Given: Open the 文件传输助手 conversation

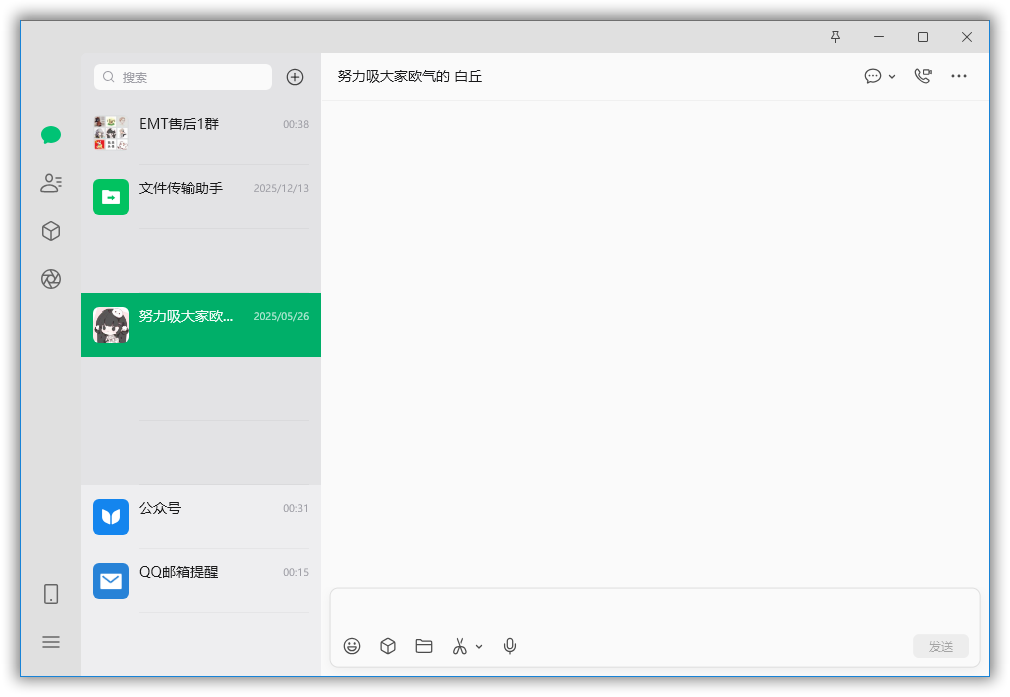Looking at the screenshot, I should tap(201, 197).
